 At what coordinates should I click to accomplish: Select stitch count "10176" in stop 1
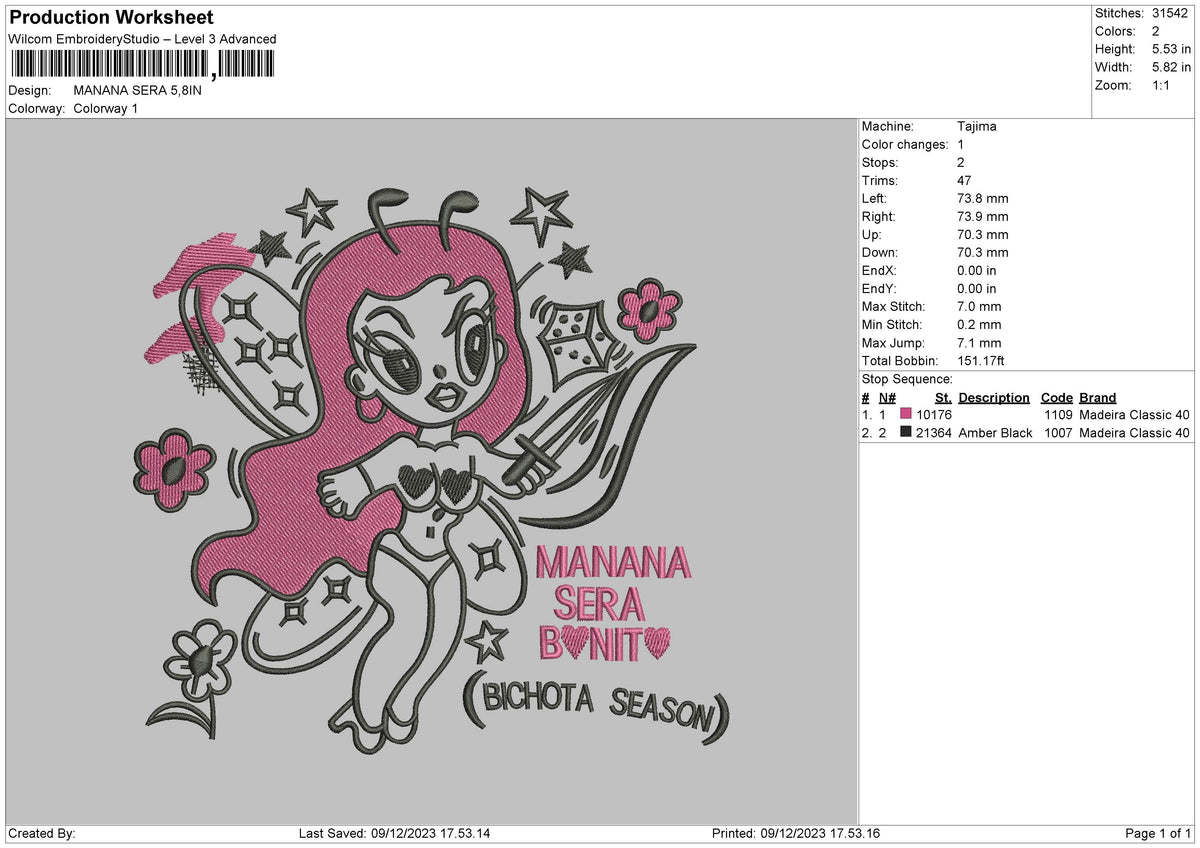click(934, 414)
